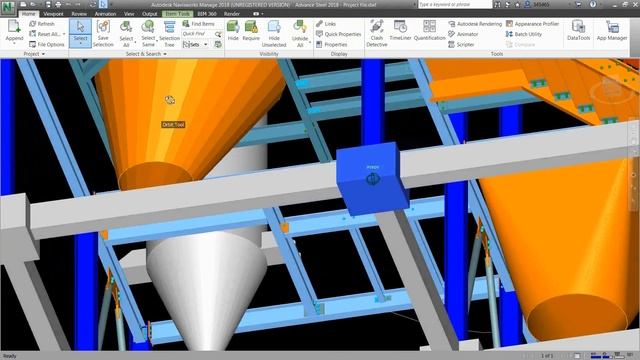The height and width of the screenshot is (360, 640).
Task: Switch to the Animation ribbon tab
Action: point(105,14)
